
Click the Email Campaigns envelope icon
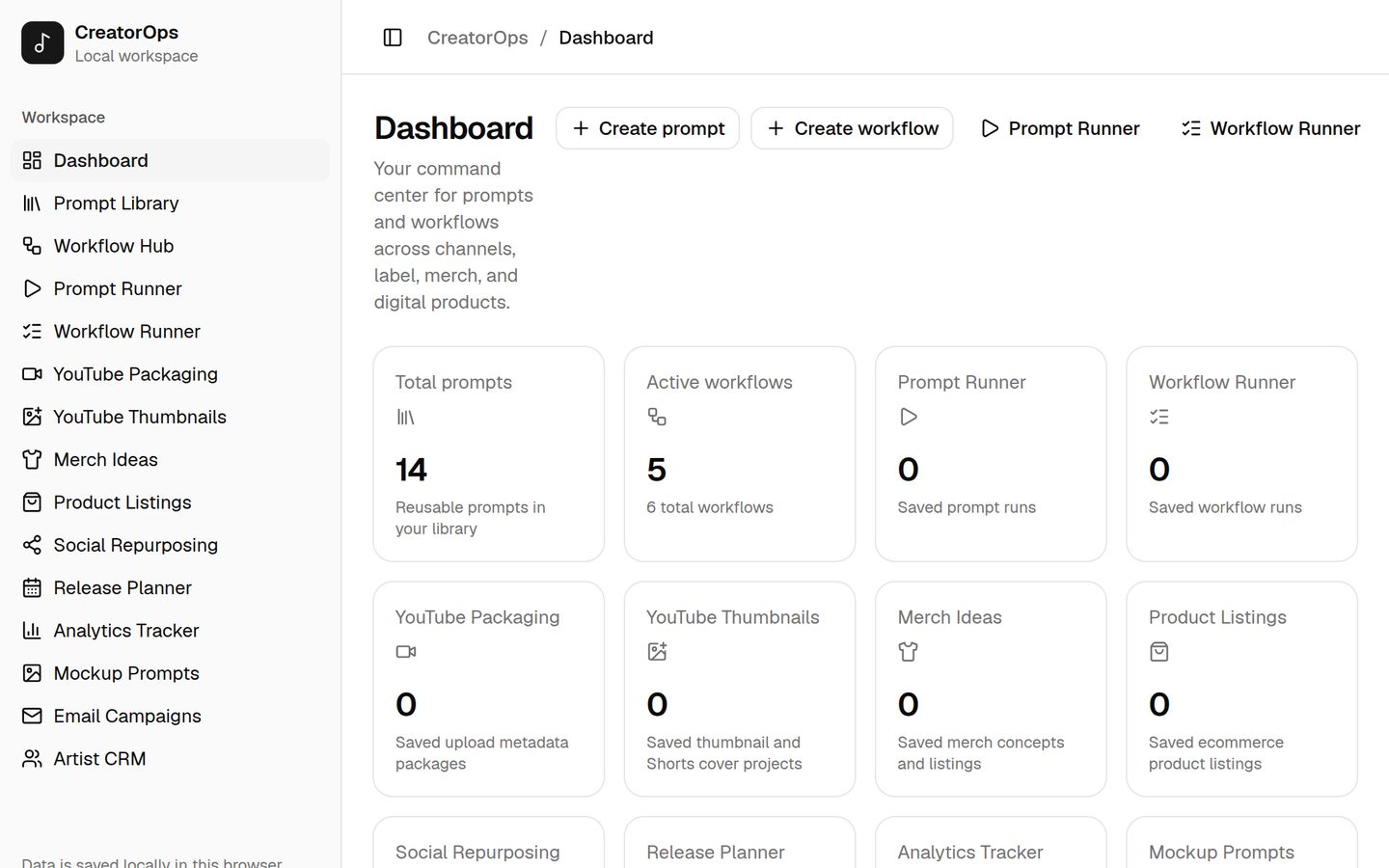32,717
